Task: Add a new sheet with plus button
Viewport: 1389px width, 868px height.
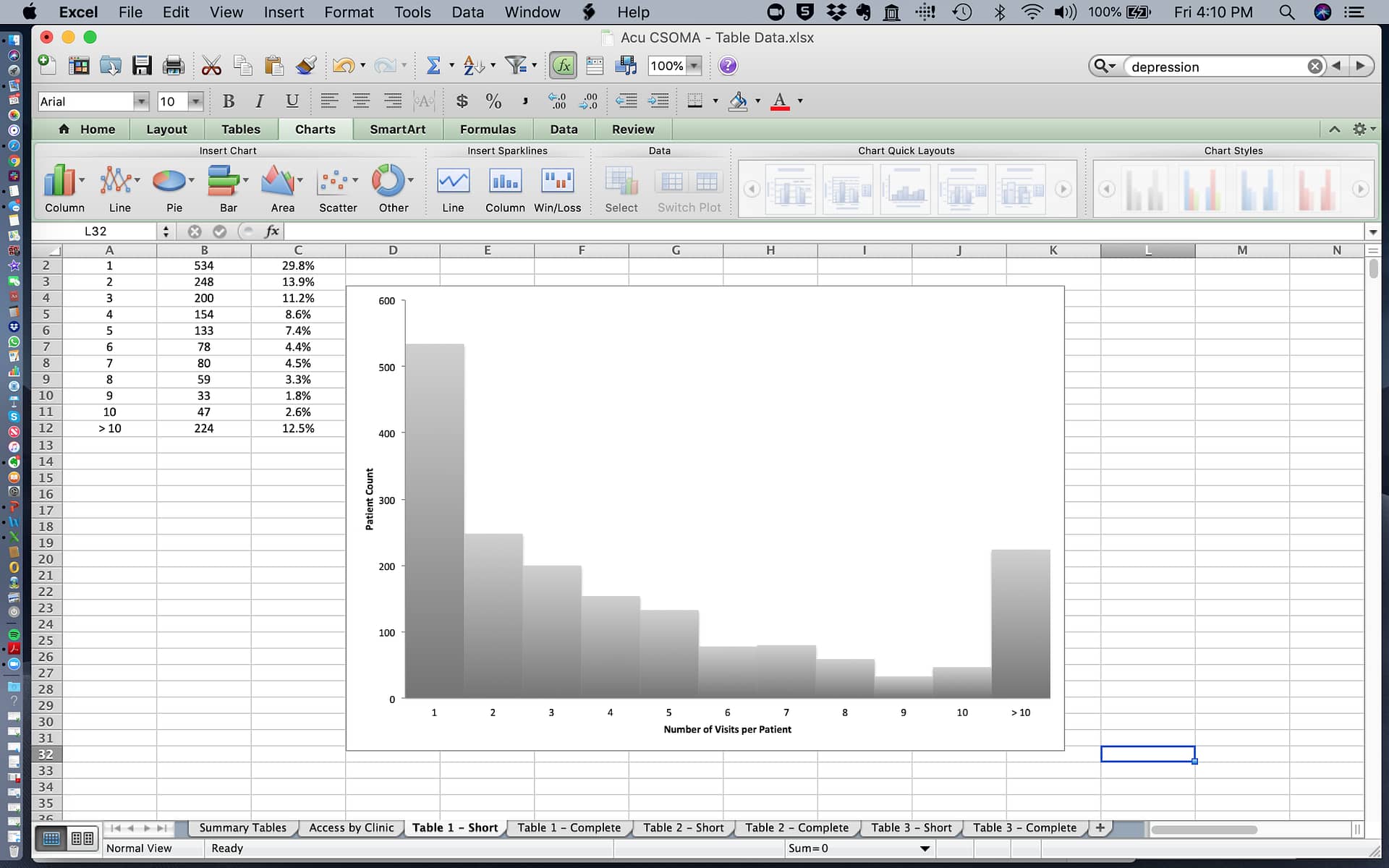Action: tap(1100, 827)
